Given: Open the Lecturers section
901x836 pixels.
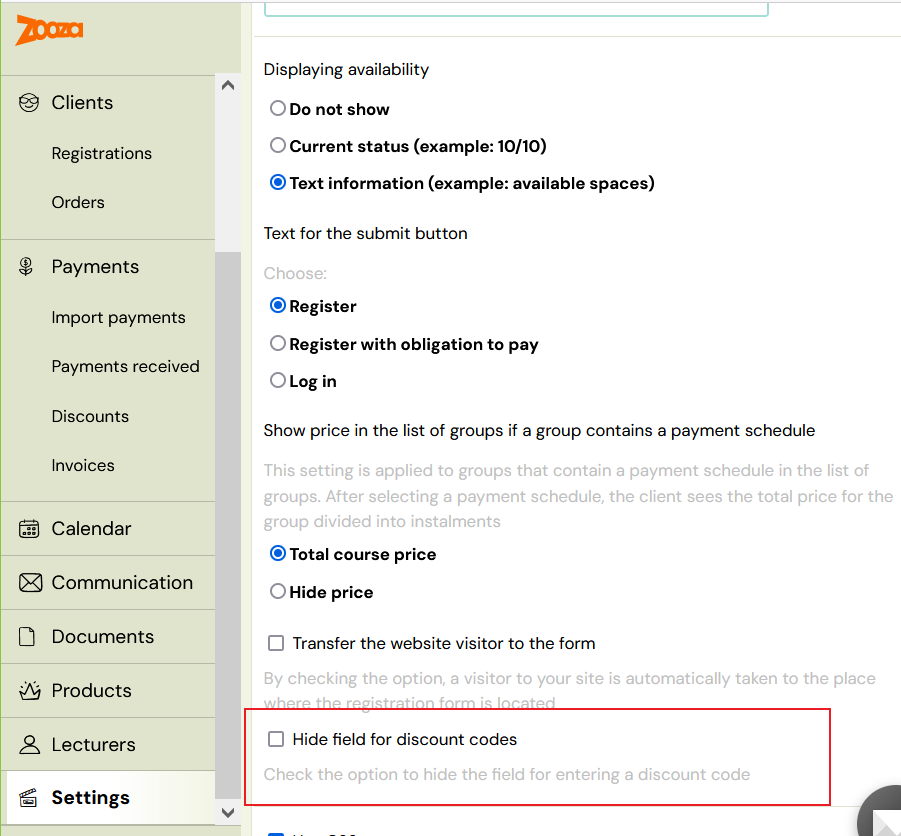Looking at the screenshot, I should pyautogui.click(x=94, y=745).
